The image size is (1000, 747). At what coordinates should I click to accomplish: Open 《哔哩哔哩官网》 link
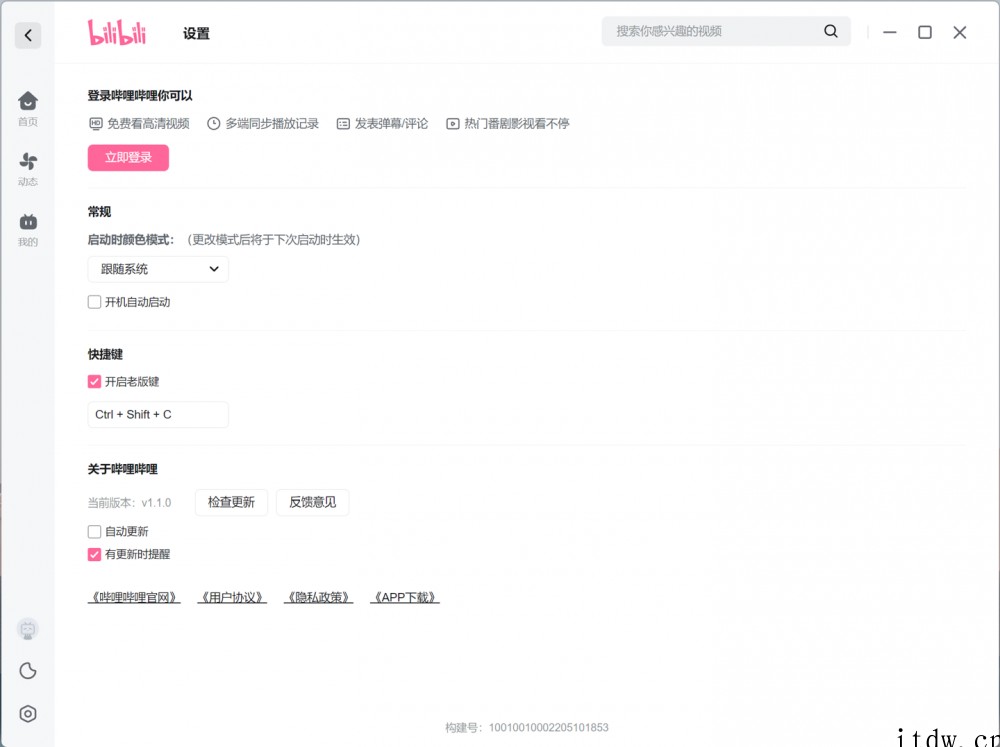[134, 598]
